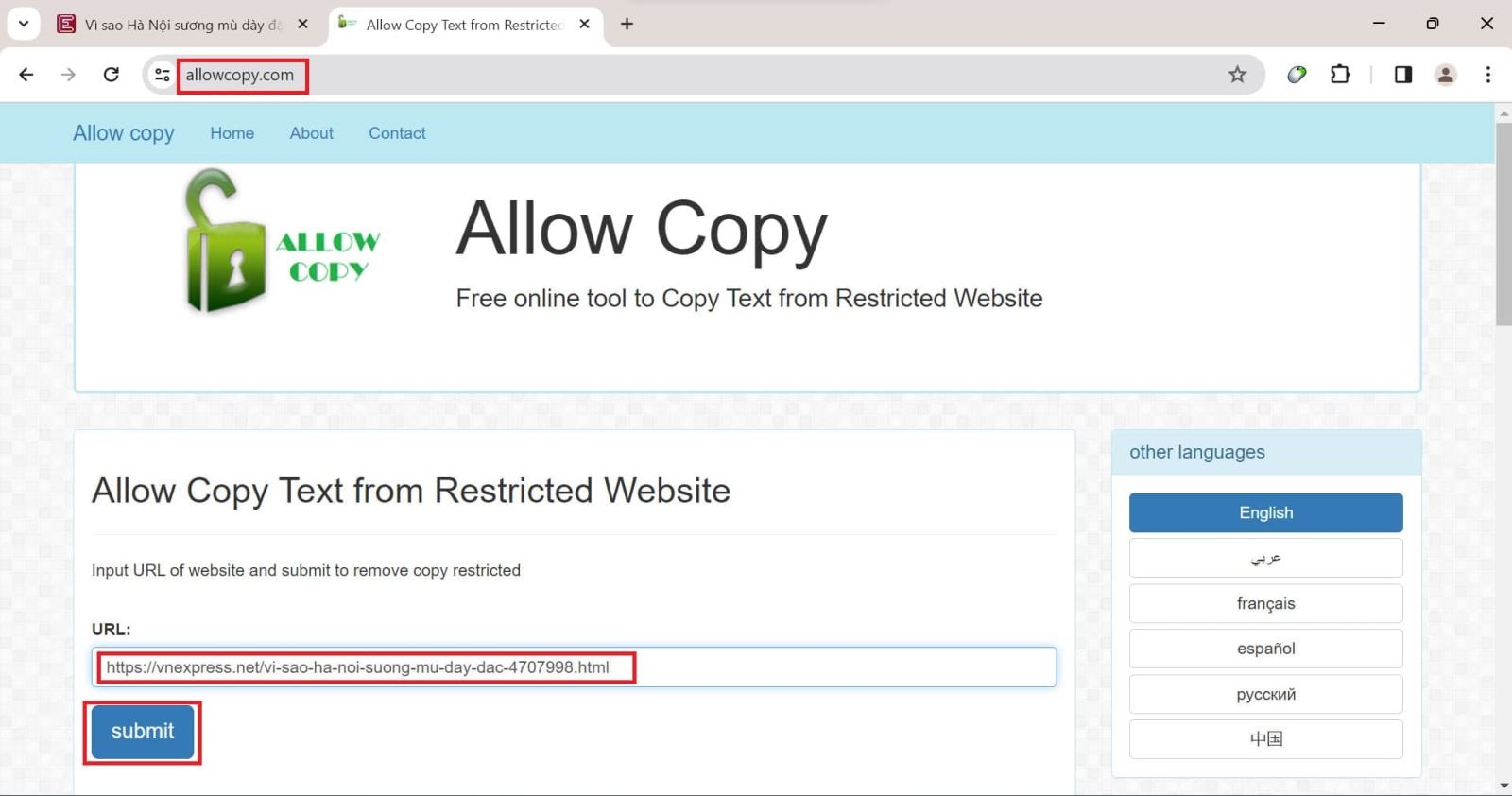This screenshot has height=796, width=1512.
Task: Close the Vì sao Hà Nội tab
Action: [x=302, y=25]
